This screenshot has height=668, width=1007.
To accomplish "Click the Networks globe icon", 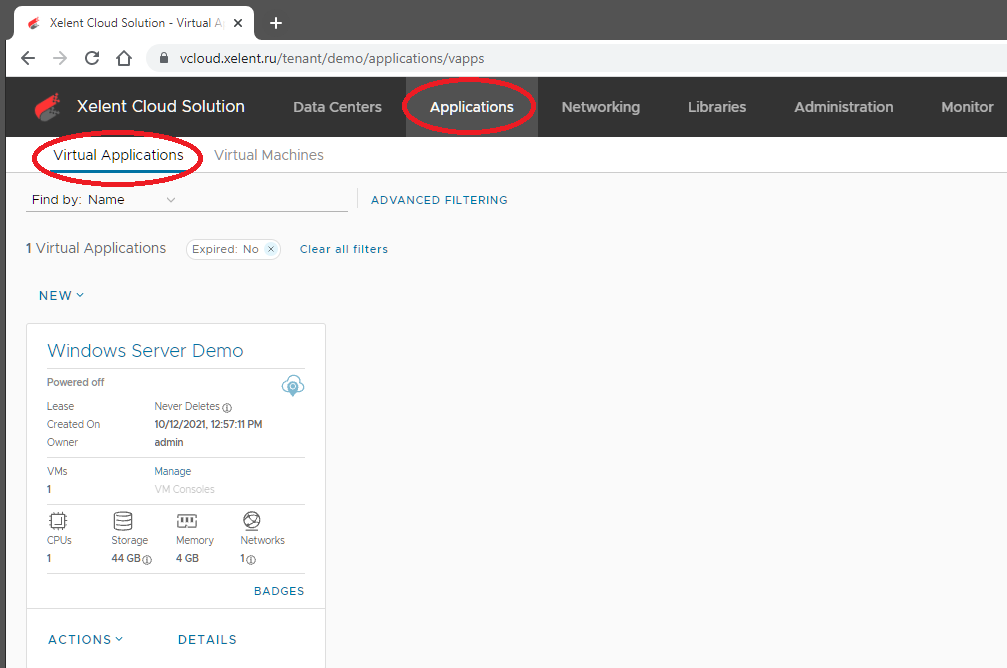I will click(x=252, y=520).
